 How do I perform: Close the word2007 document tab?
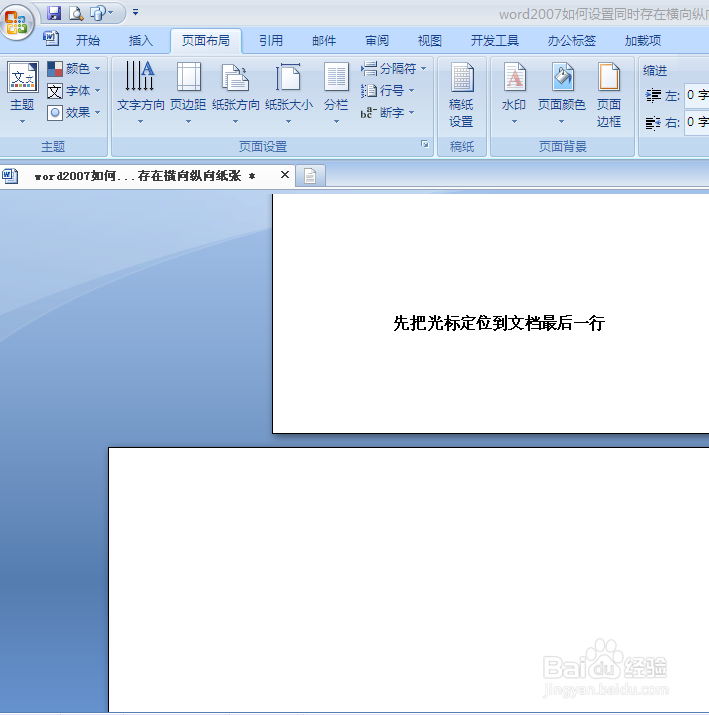pyautogui.click(x=285, y=175)
